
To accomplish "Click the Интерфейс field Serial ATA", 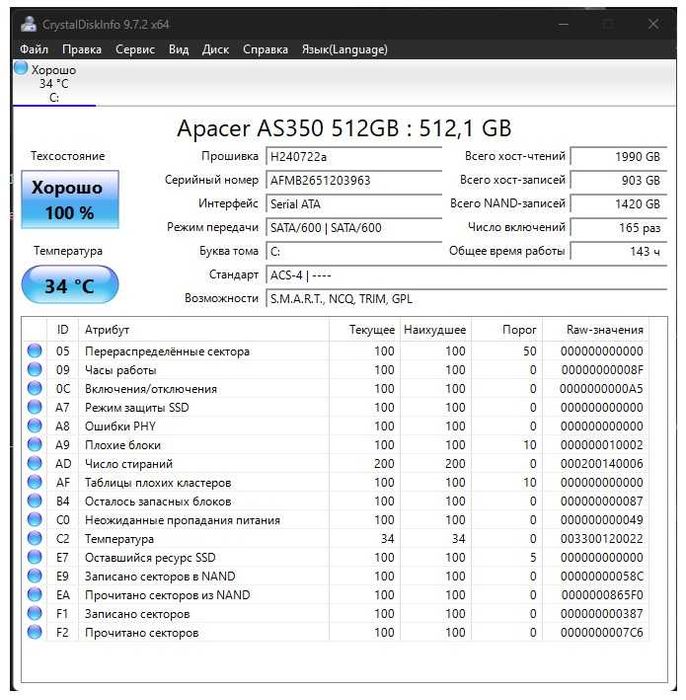I will [354, 204].
